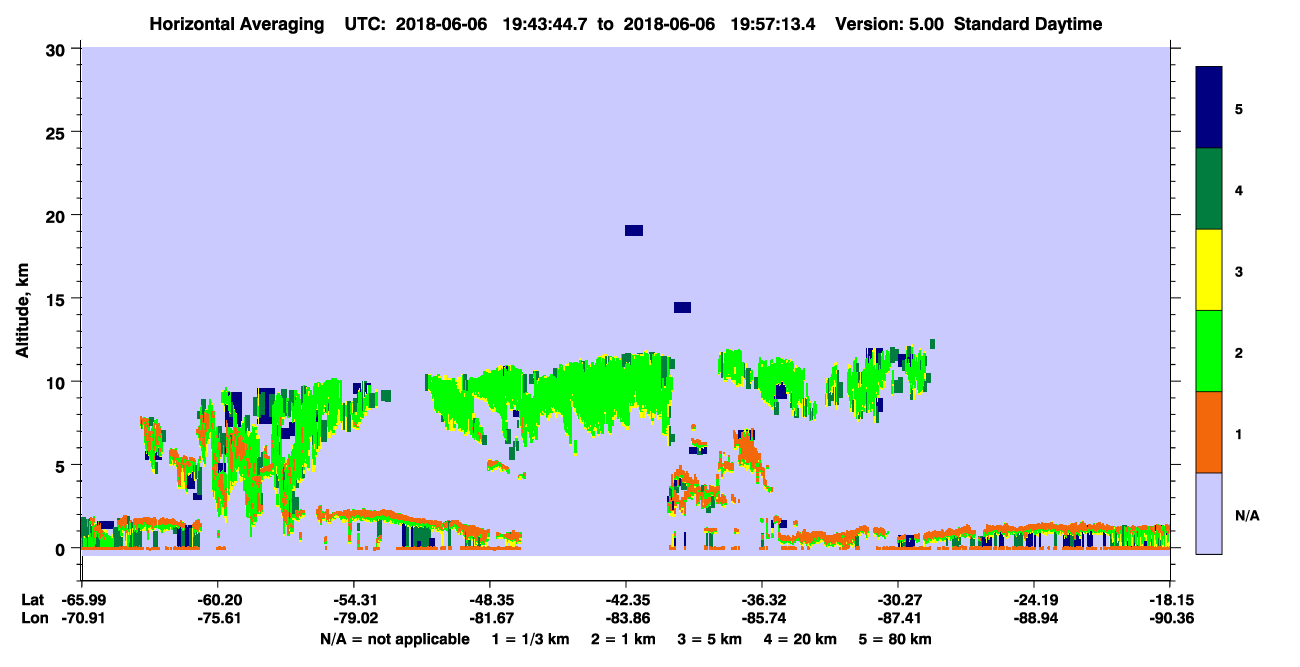Screen dimensions: 1300x667
Task: Click legend text 'N/A = not applicable'
Action: [394, 639]
